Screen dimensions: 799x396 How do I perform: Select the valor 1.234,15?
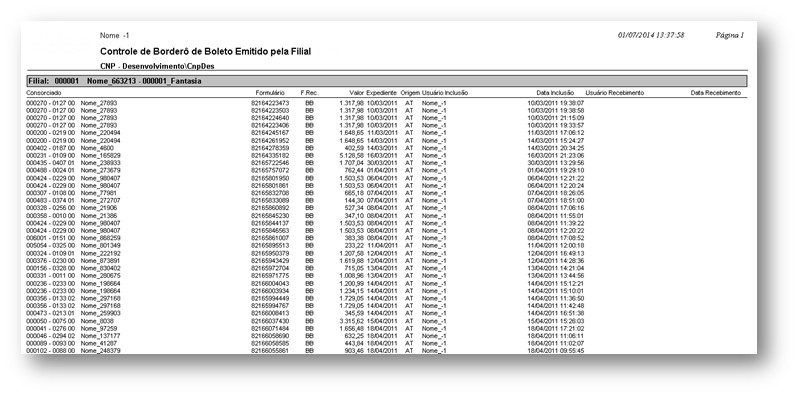tap(352, 291)
